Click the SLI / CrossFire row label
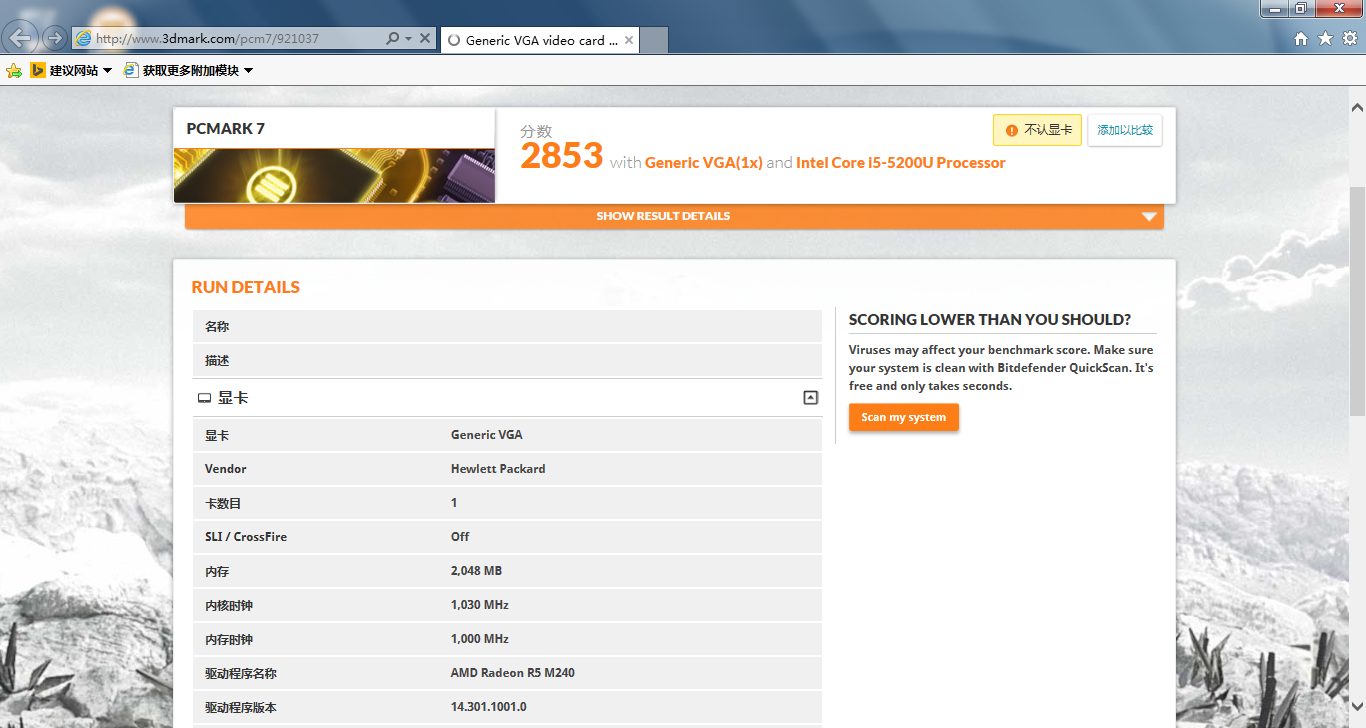 click(246, 537)
